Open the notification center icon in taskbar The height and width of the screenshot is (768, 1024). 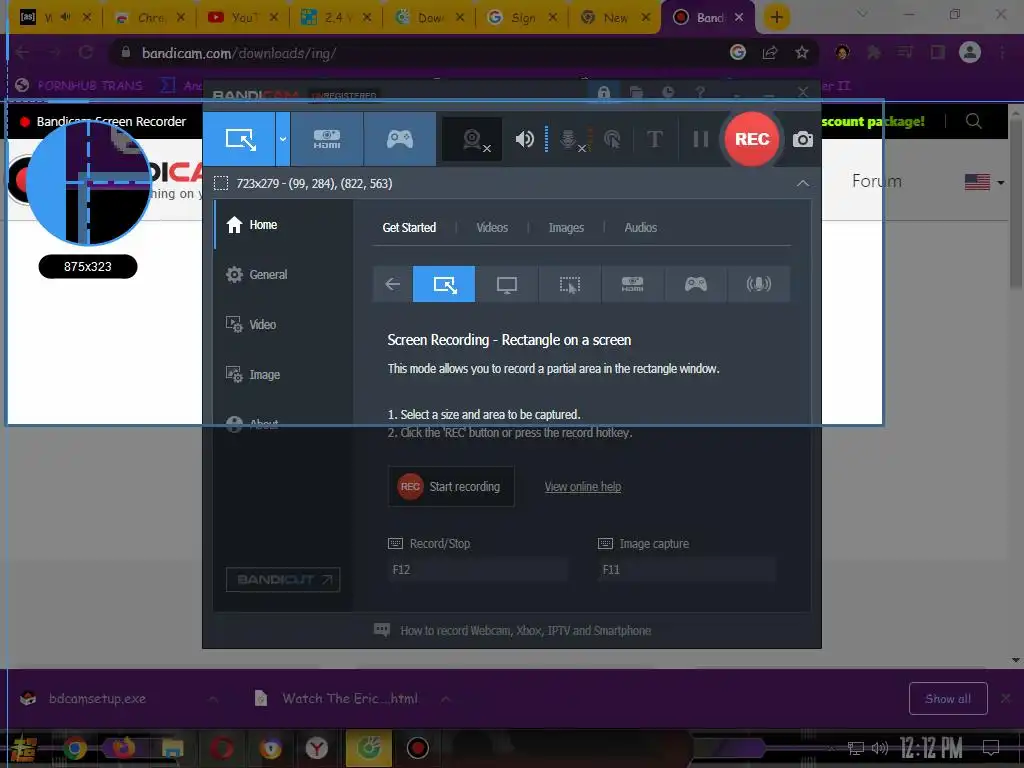click(991, 748)
